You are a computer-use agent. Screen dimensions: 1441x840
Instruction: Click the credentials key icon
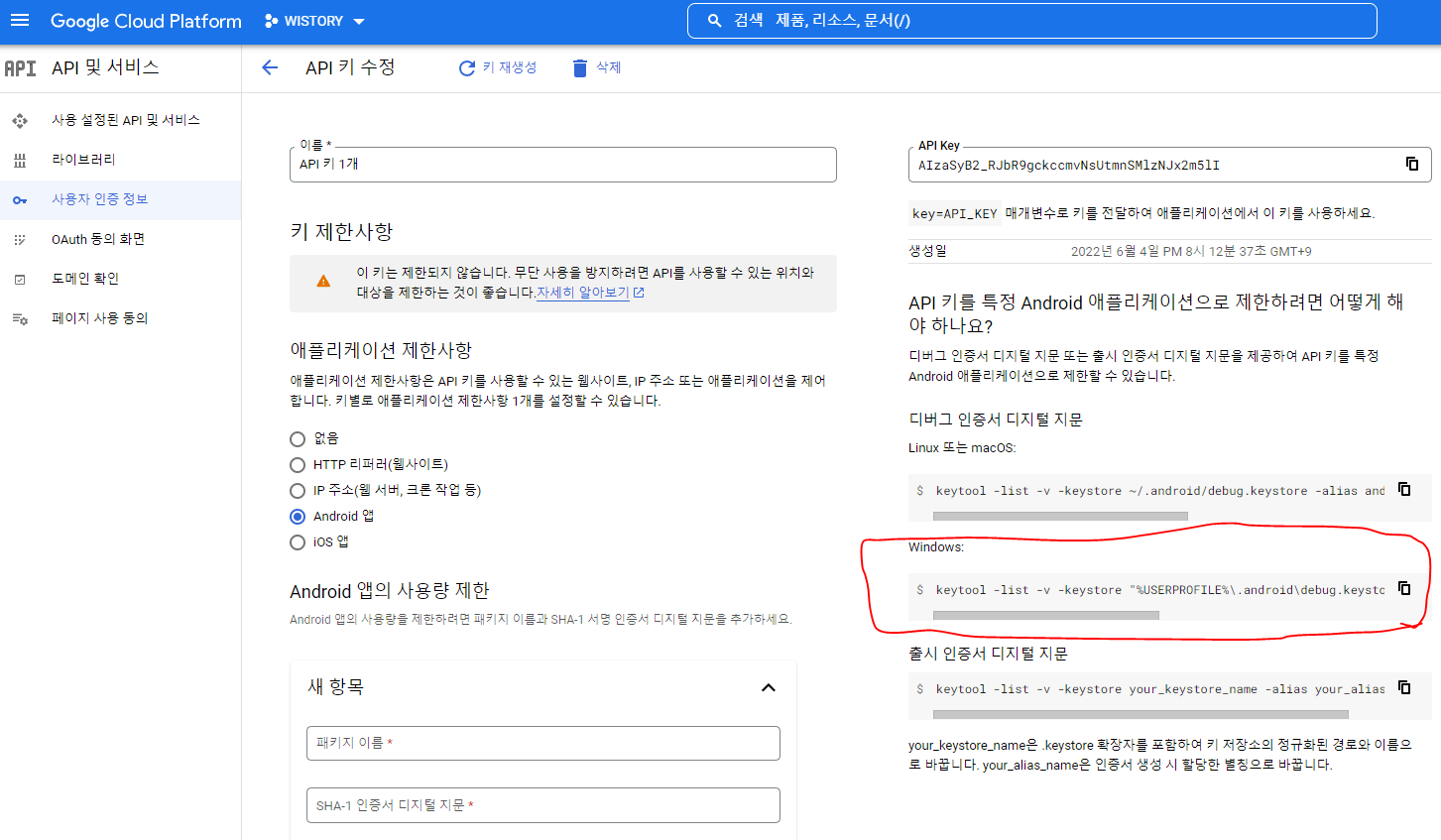[x=20, y=200]
